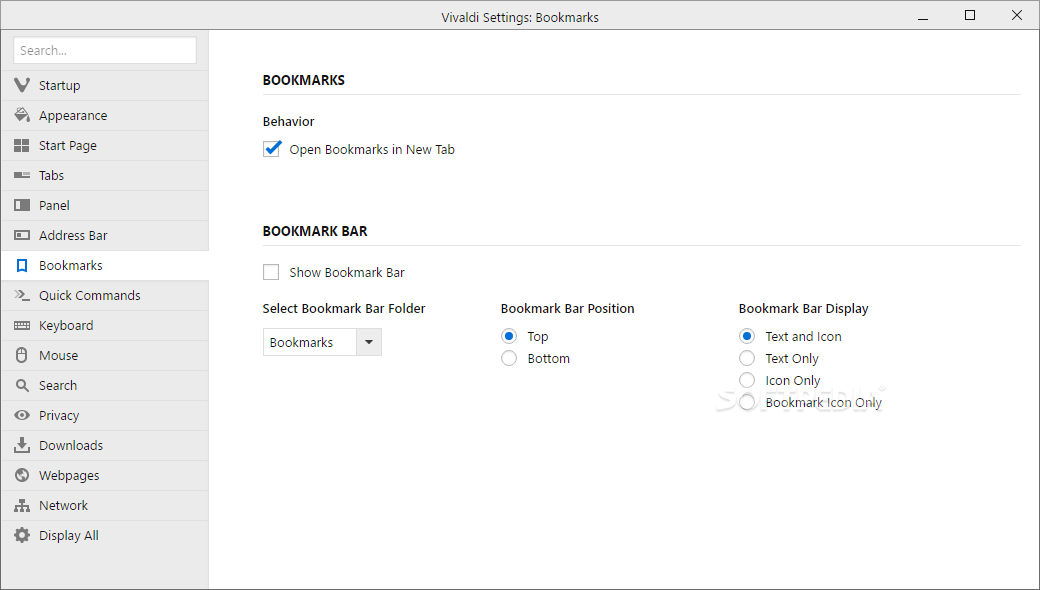Choose Icon Only display option
The height and width of the screenshot is (590, 1040).
coord(747,380)
